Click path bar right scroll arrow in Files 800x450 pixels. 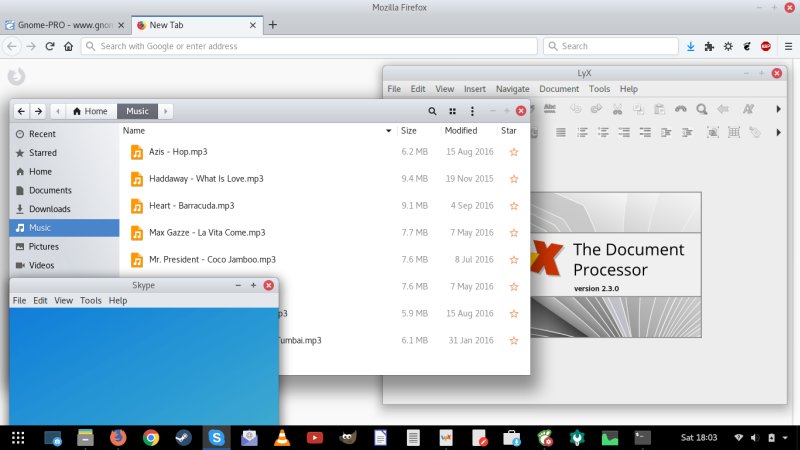(165, 111)
